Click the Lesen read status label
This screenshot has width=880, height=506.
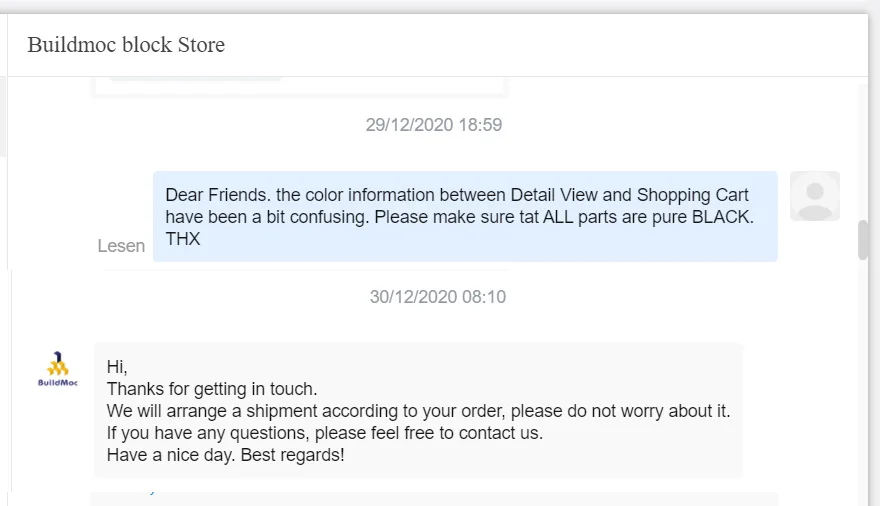[x=121, y=246]
